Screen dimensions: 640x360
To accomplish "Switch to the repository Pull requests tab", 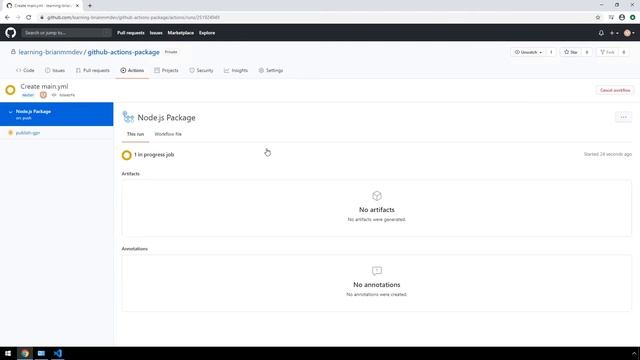I will tap(93, 70).
